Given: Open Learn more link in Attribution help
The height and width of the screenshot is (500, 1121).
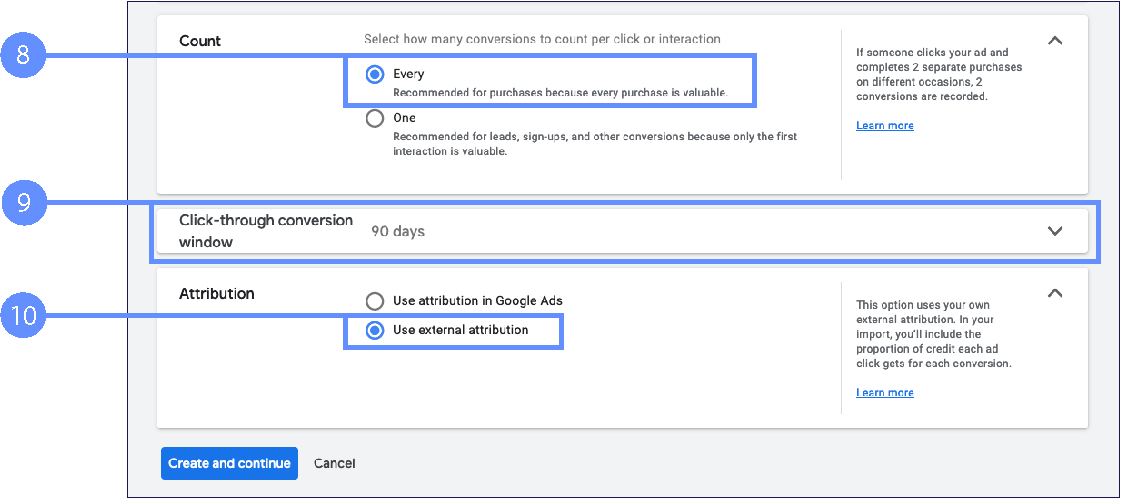Looking at the screenshot, I should coord(885,393).
